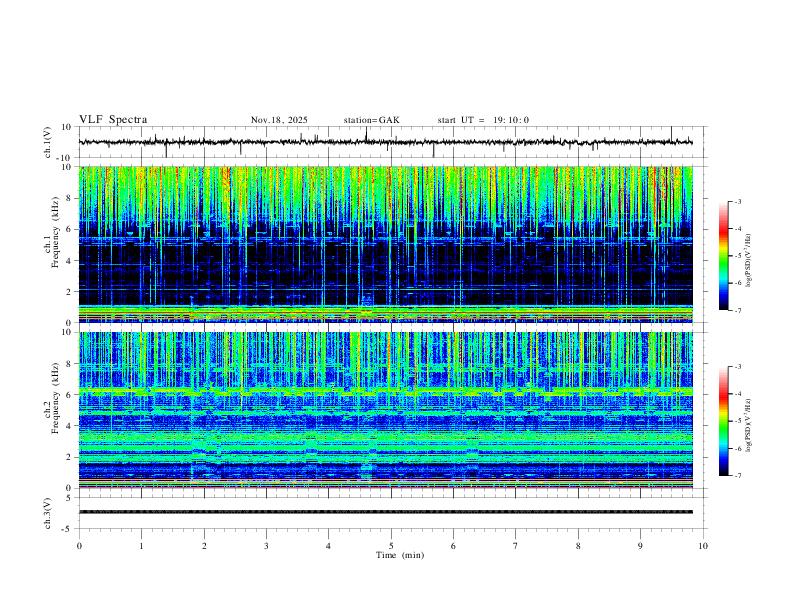Click the "-7" tick on ch.1 color bar
This screenshot has height=612, width=792.
click(x=737, y=311)
